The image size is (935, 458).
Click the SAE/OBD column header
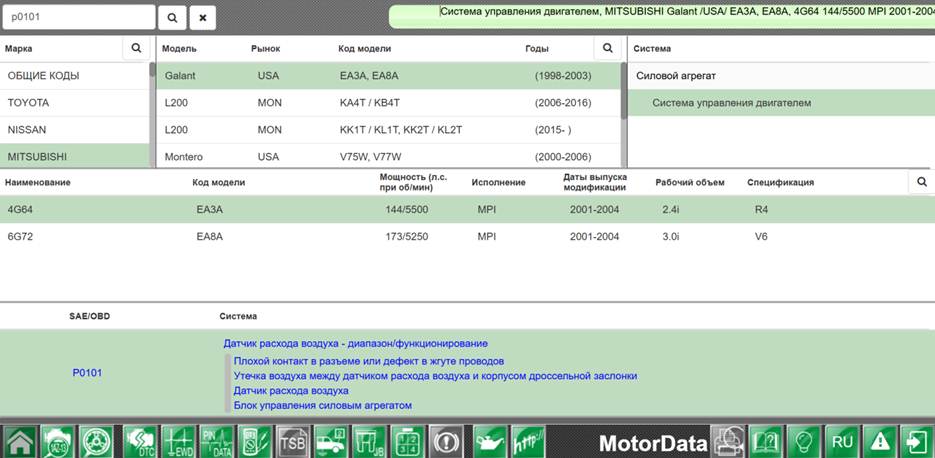[89, 316]
